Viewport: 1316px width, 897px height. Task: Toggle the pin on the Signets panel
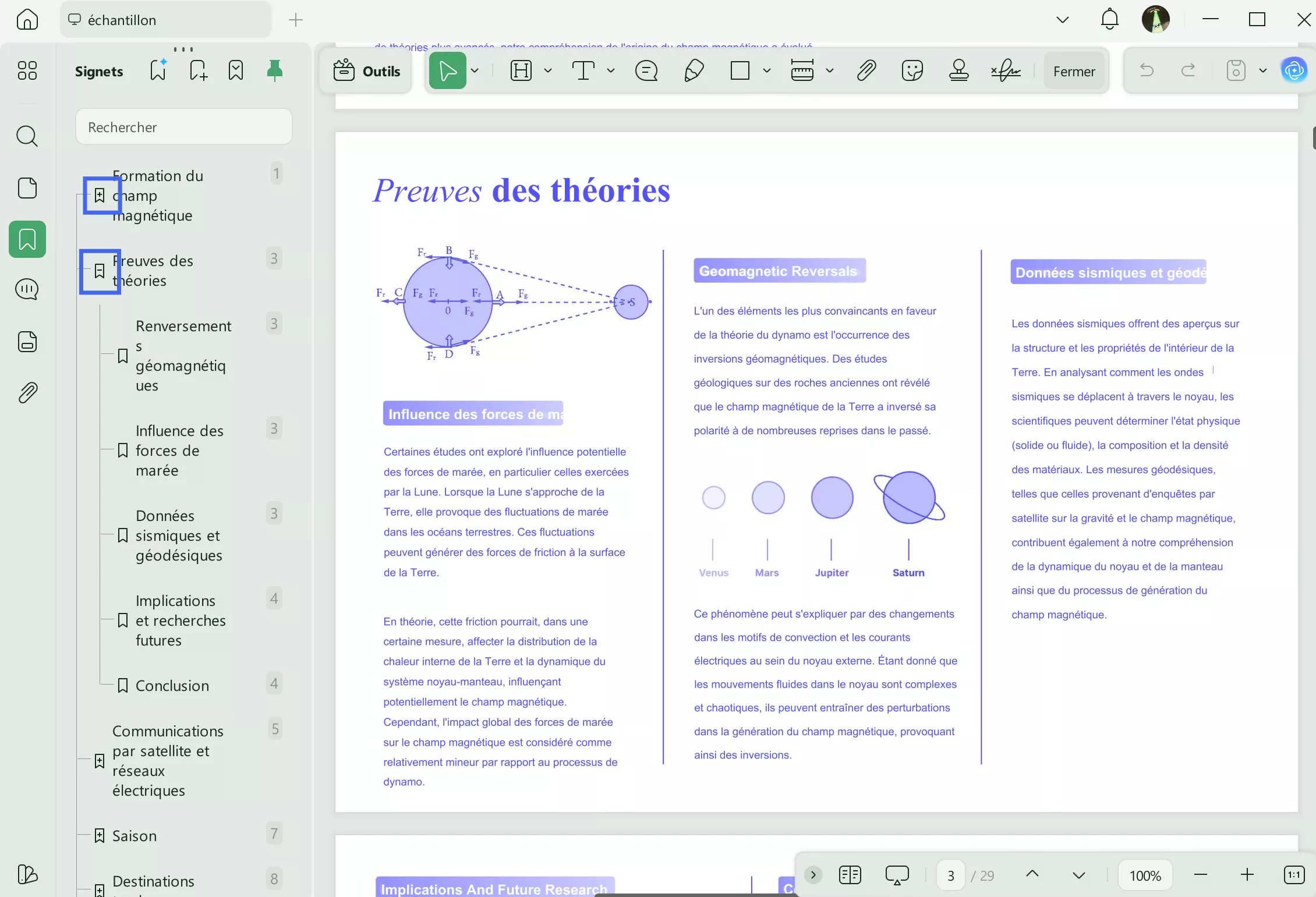(x=274, y=71)
